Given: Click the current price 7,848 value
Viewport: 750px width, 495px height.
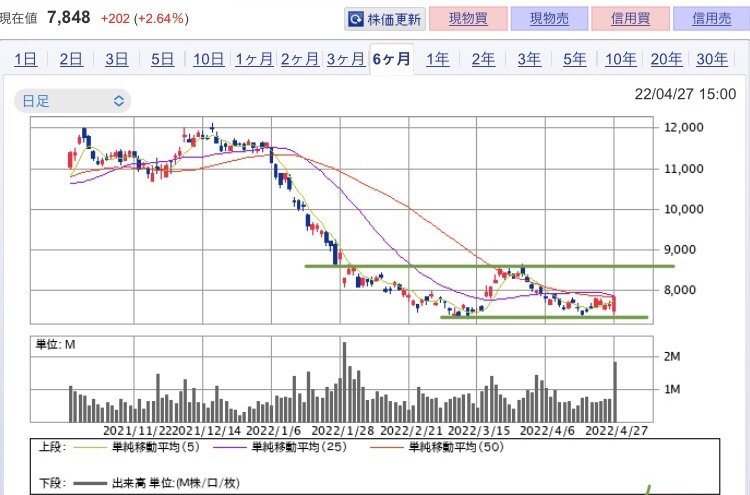Looking at the screenshot, I should (x=69, y=18).
